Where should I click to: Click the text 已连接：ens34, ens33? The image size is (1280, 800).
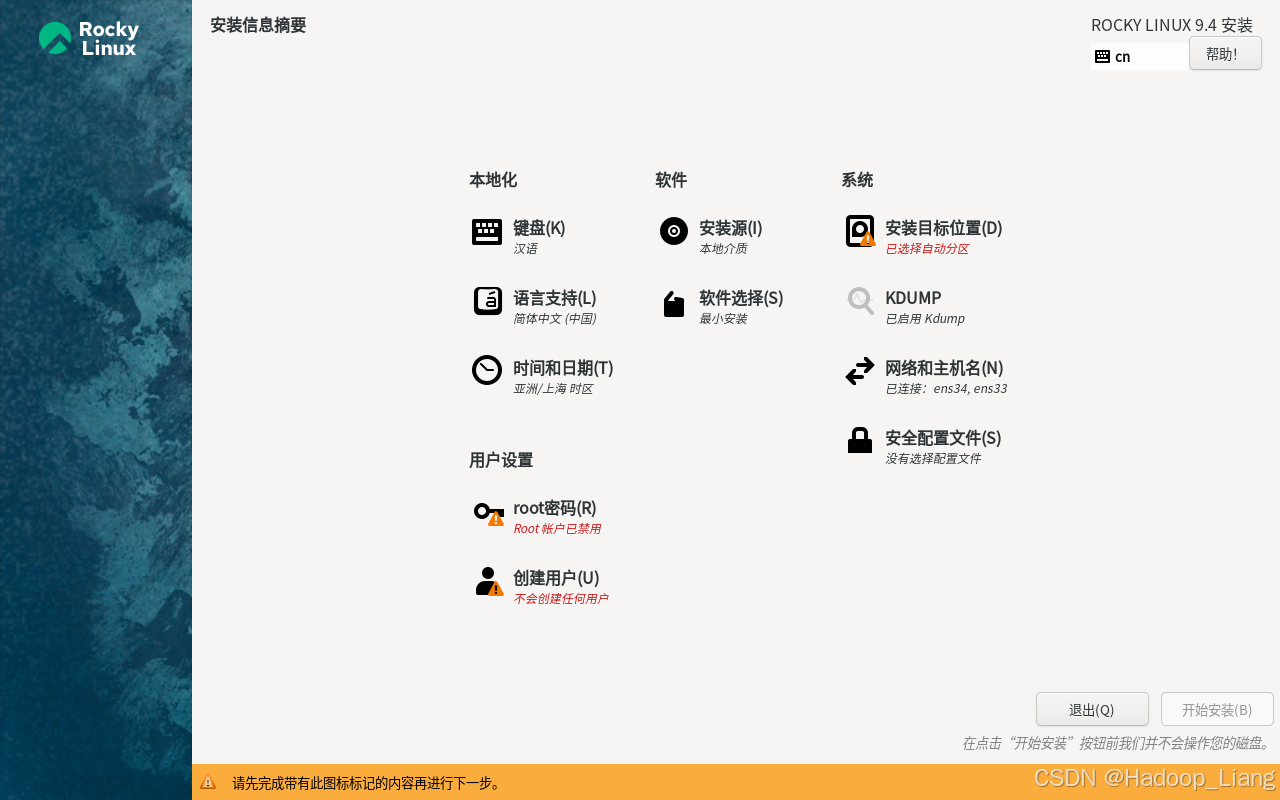pos(946,388)
